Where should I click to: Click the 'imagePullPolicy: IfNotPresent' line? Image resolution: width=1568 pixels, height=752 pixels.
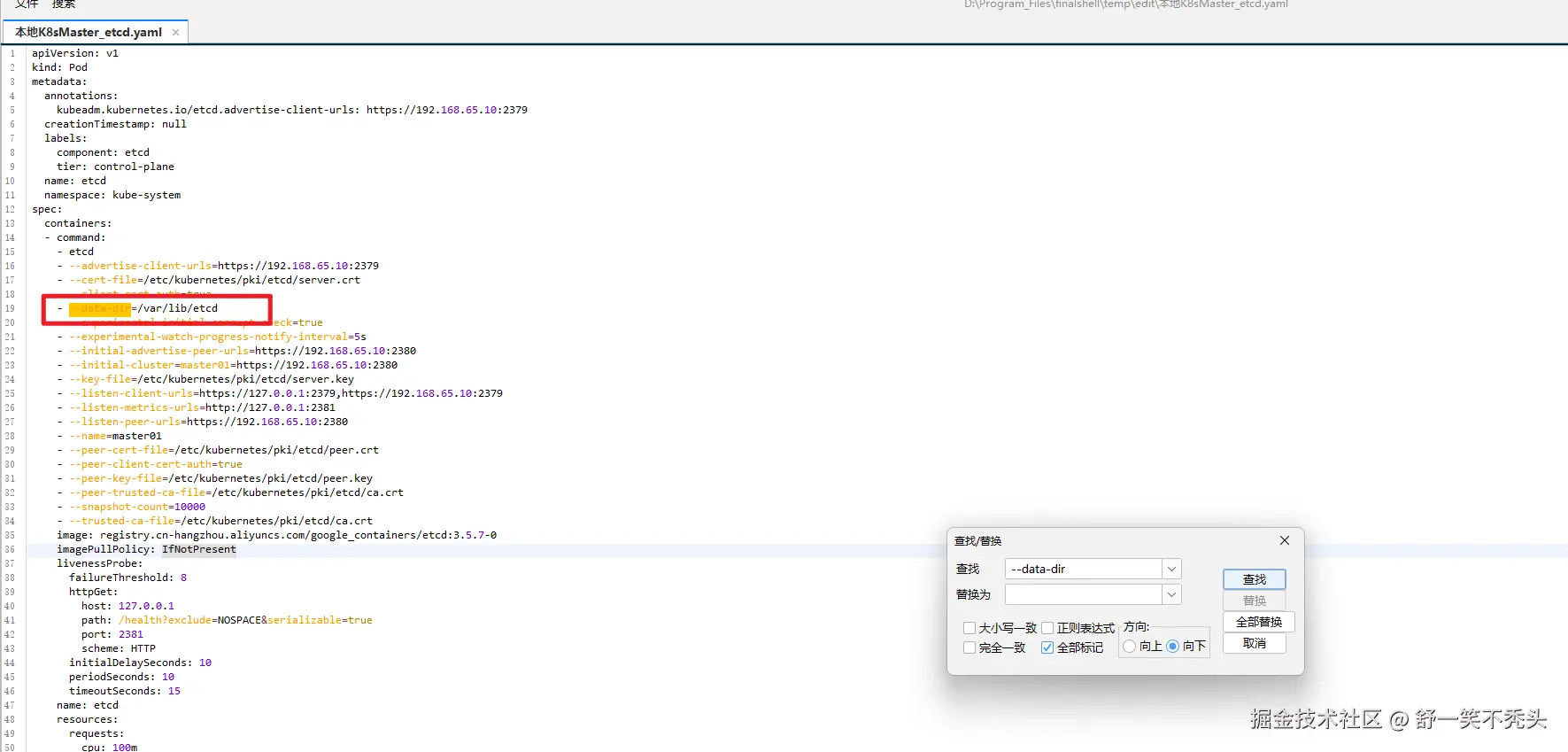146,549
